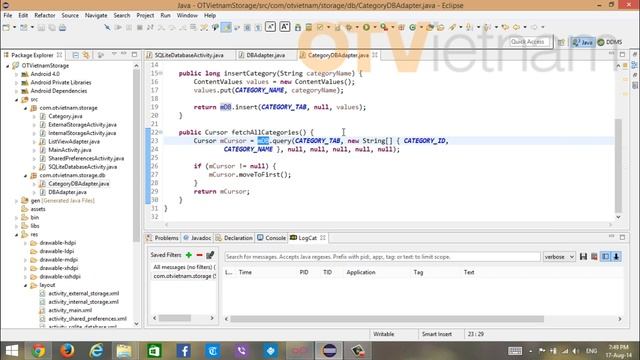This screenshot has height=360, width=640.
Task: Toggle saved filters view display
Action: (x=605, y=256)
